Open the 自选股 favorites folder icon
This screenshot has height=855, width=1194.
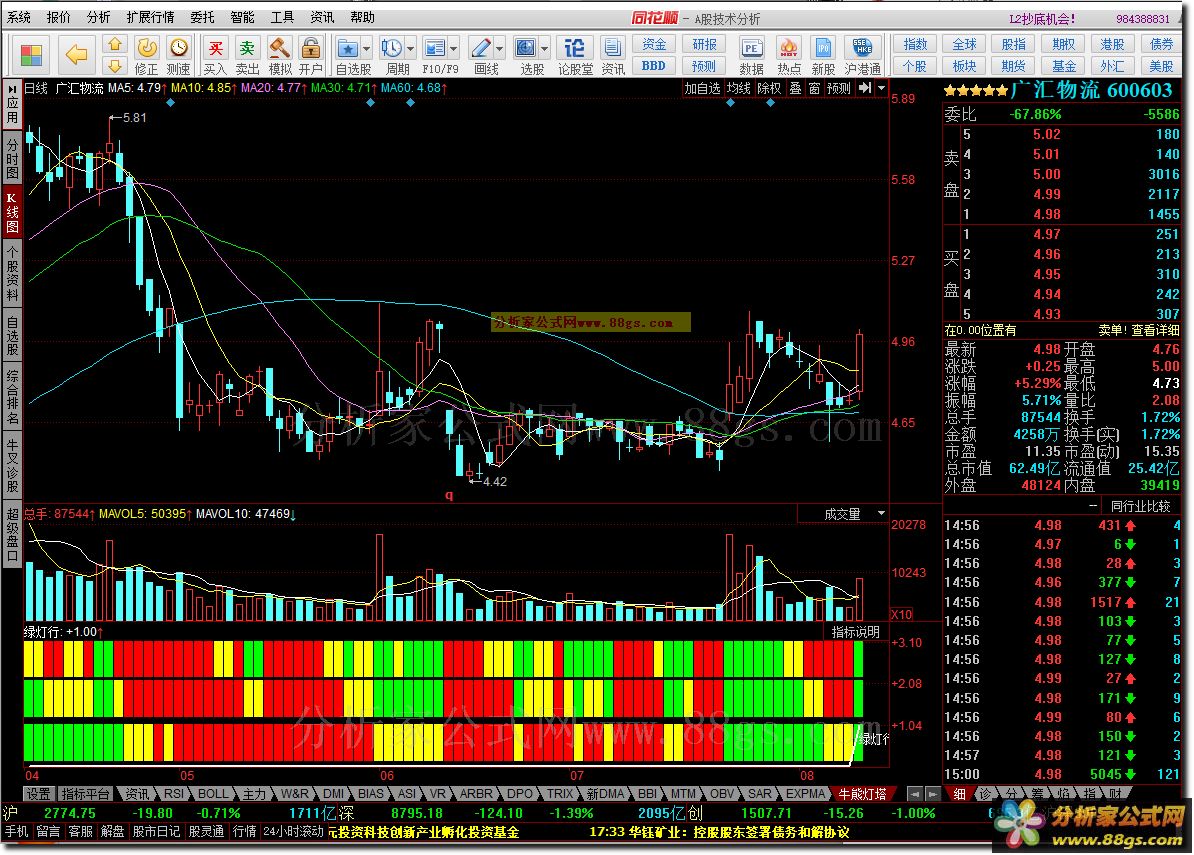[x=347, y=49]
